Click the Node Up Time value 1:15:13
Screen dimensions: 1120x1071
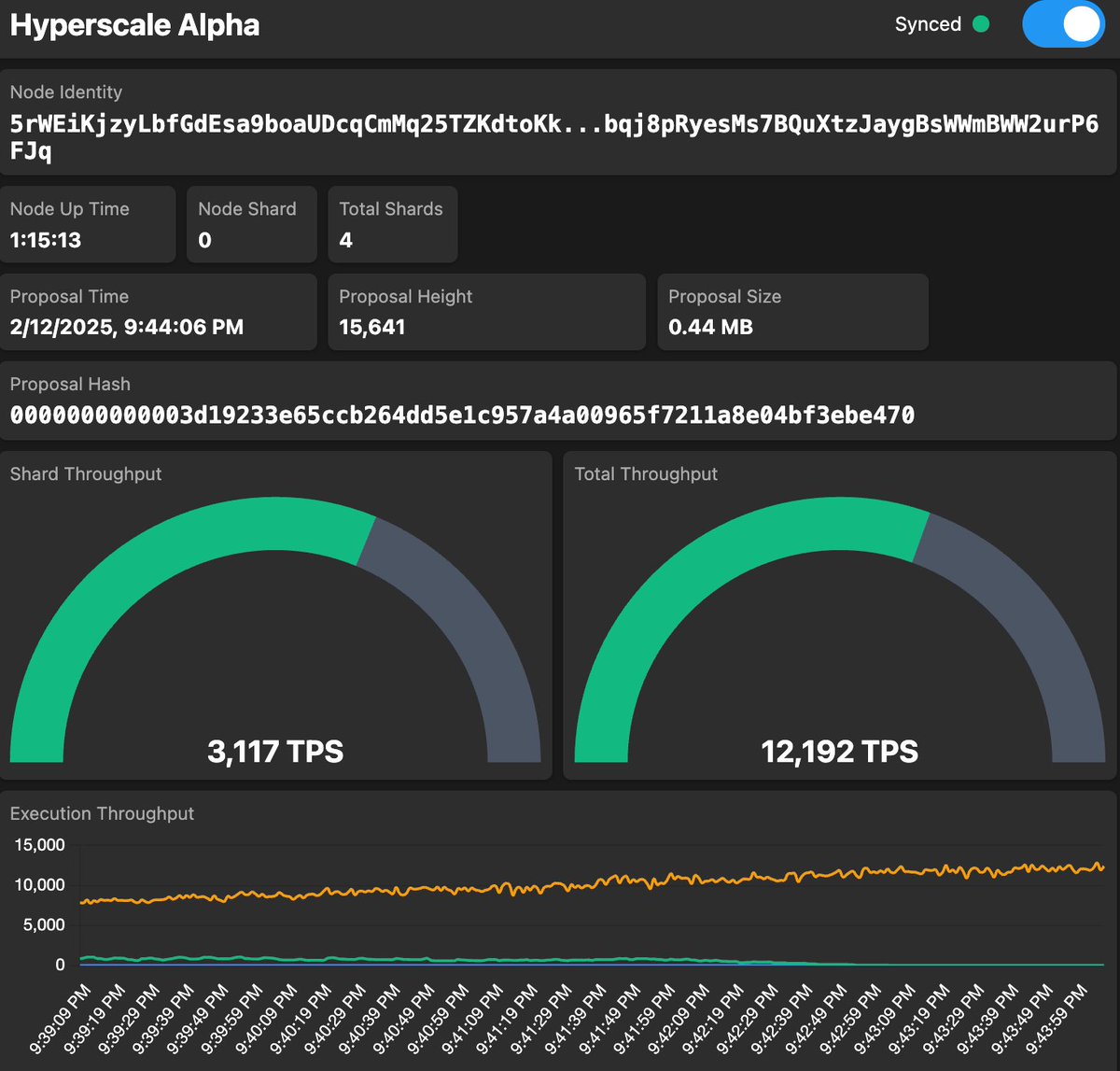coord(46,240)
